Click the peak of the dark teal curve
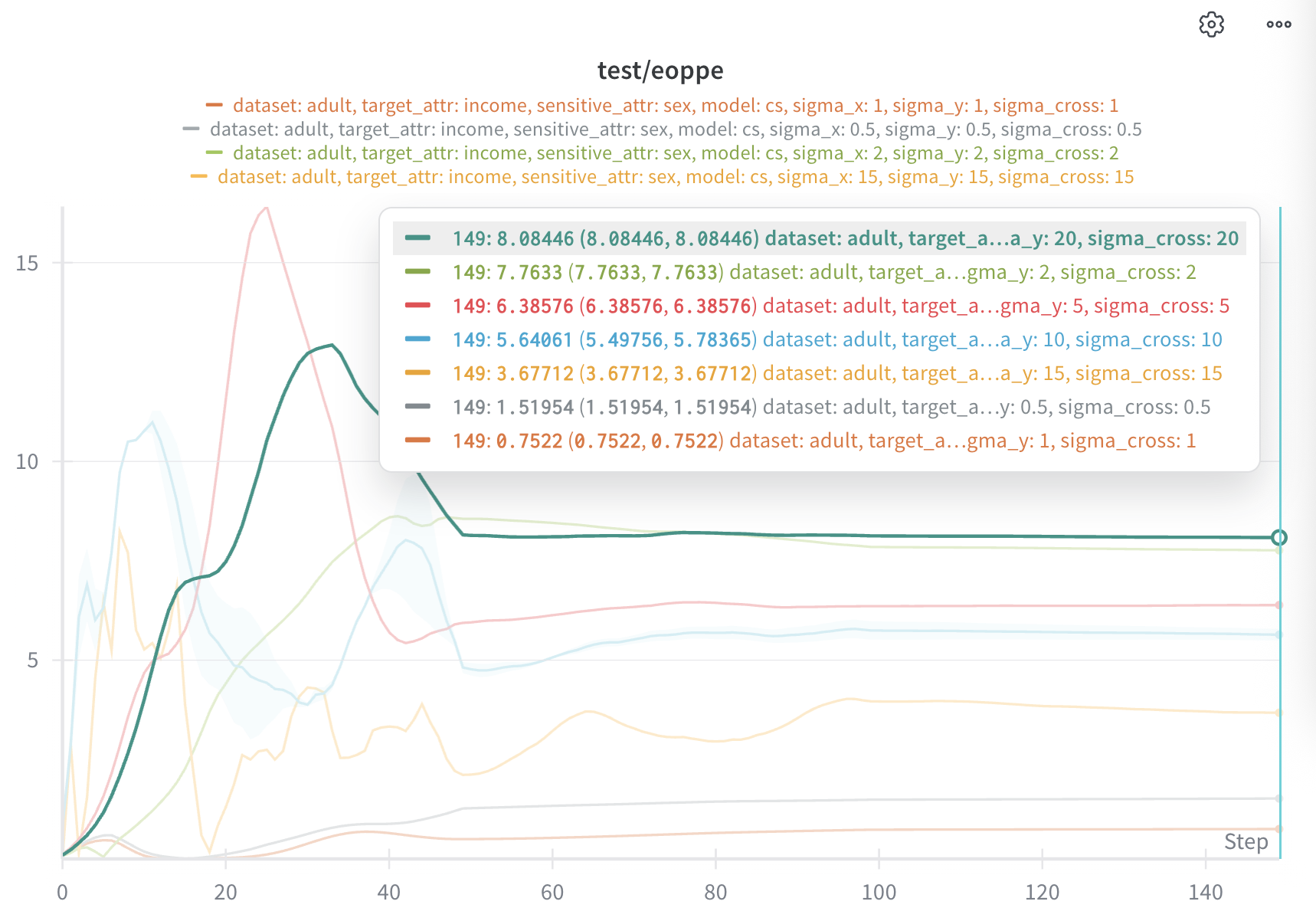1316x921 pixels. 331,345
